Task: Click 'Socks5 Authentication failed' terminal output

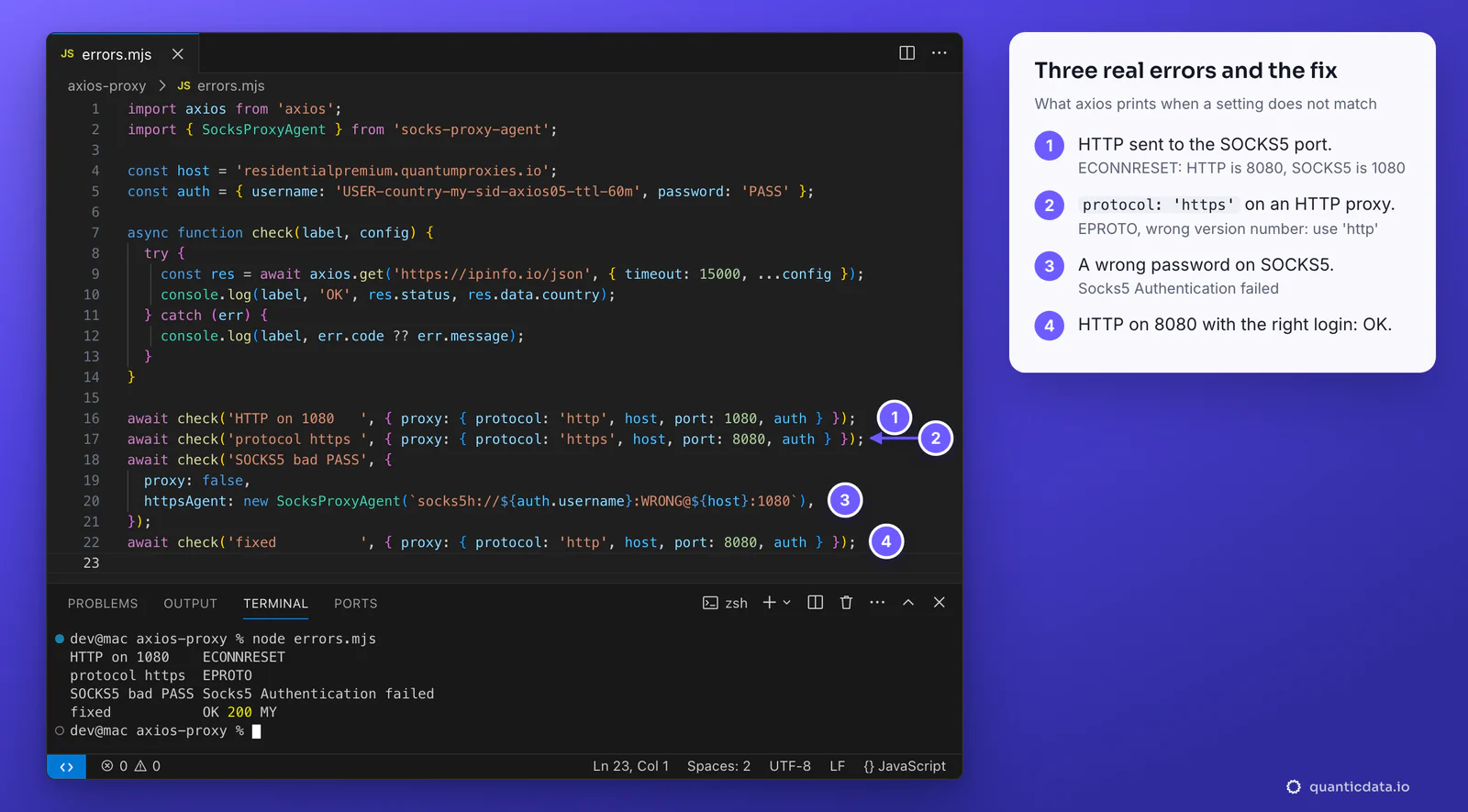Action: [x=318, y=694]
